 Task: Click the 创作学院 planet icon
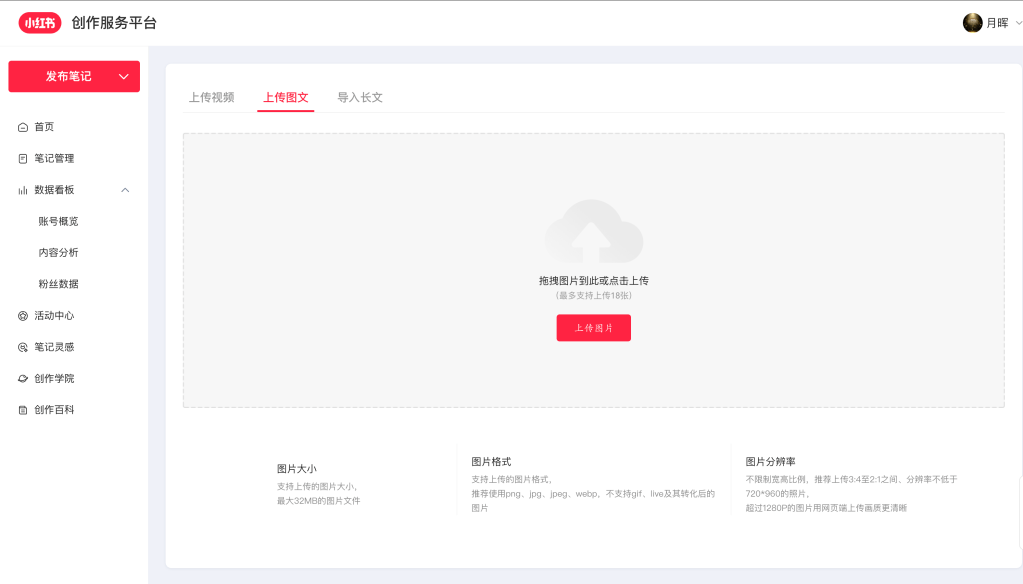[23, 379]
